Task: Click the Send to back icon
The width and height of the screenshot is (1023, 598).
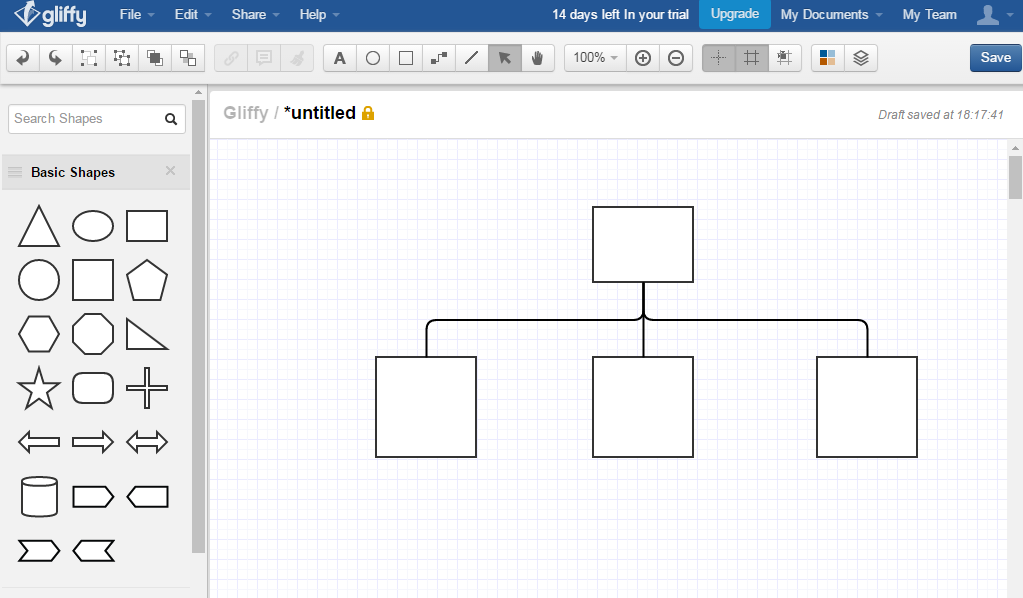Action: click(188, 58)
